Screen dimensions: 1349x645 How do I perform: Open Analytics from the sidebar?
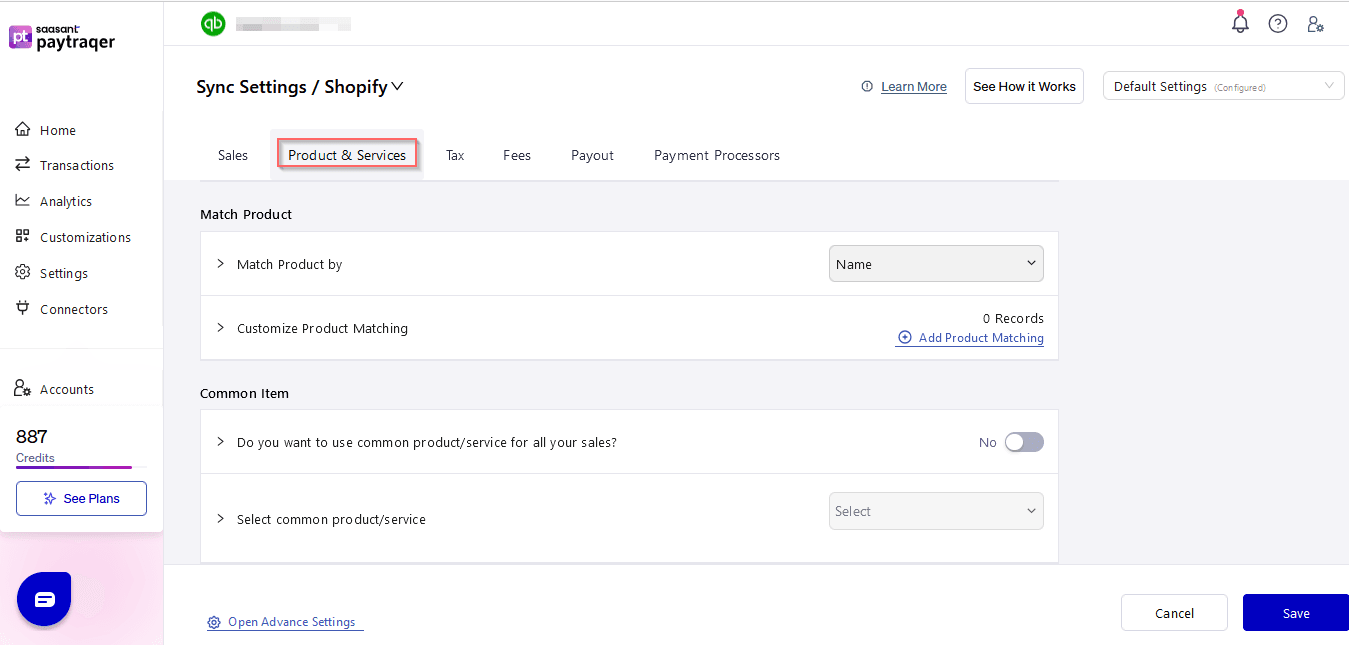pyautogui.click(x=65, y=201)
